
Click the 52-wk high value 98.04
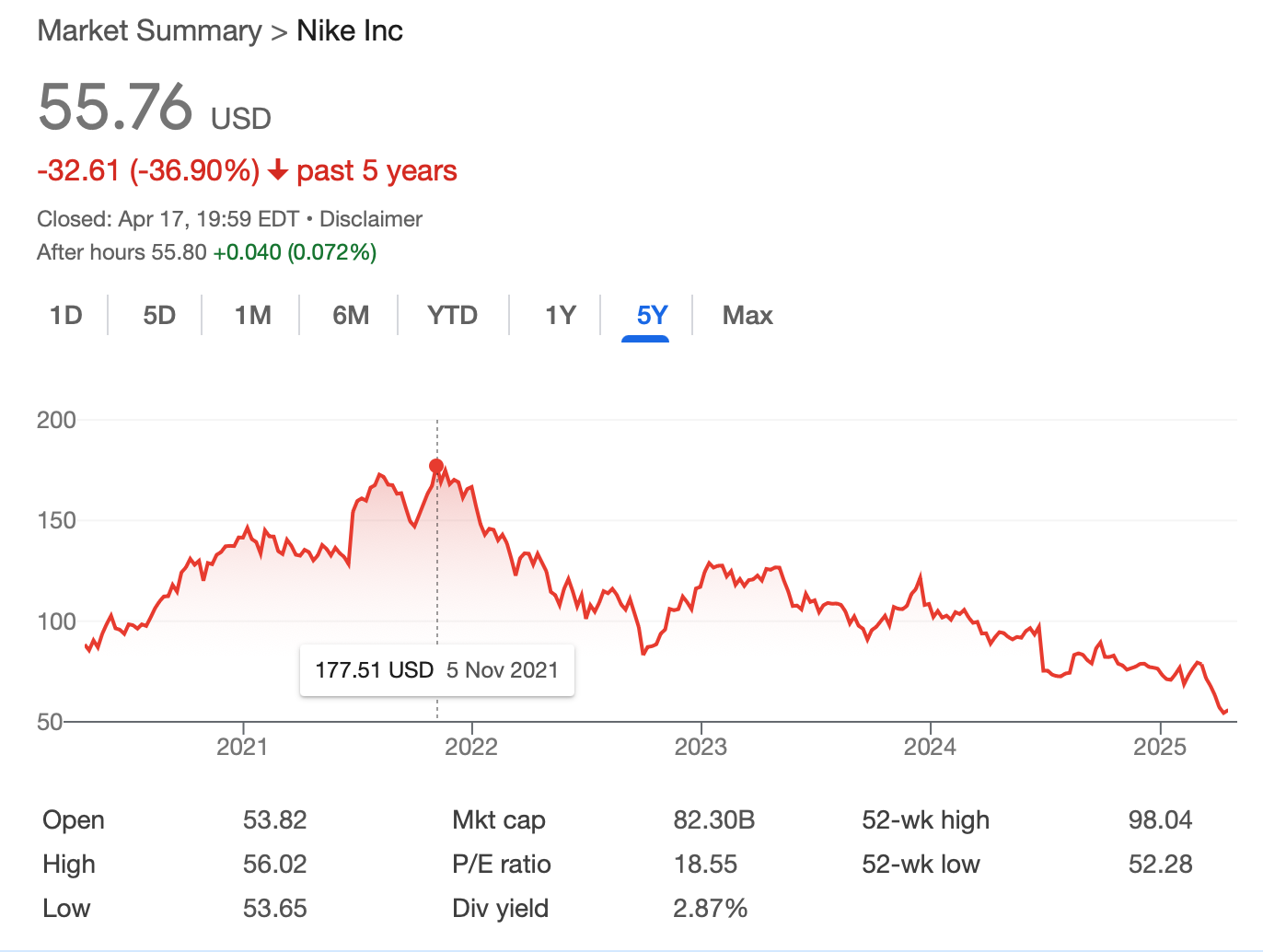click(1160, 820)
